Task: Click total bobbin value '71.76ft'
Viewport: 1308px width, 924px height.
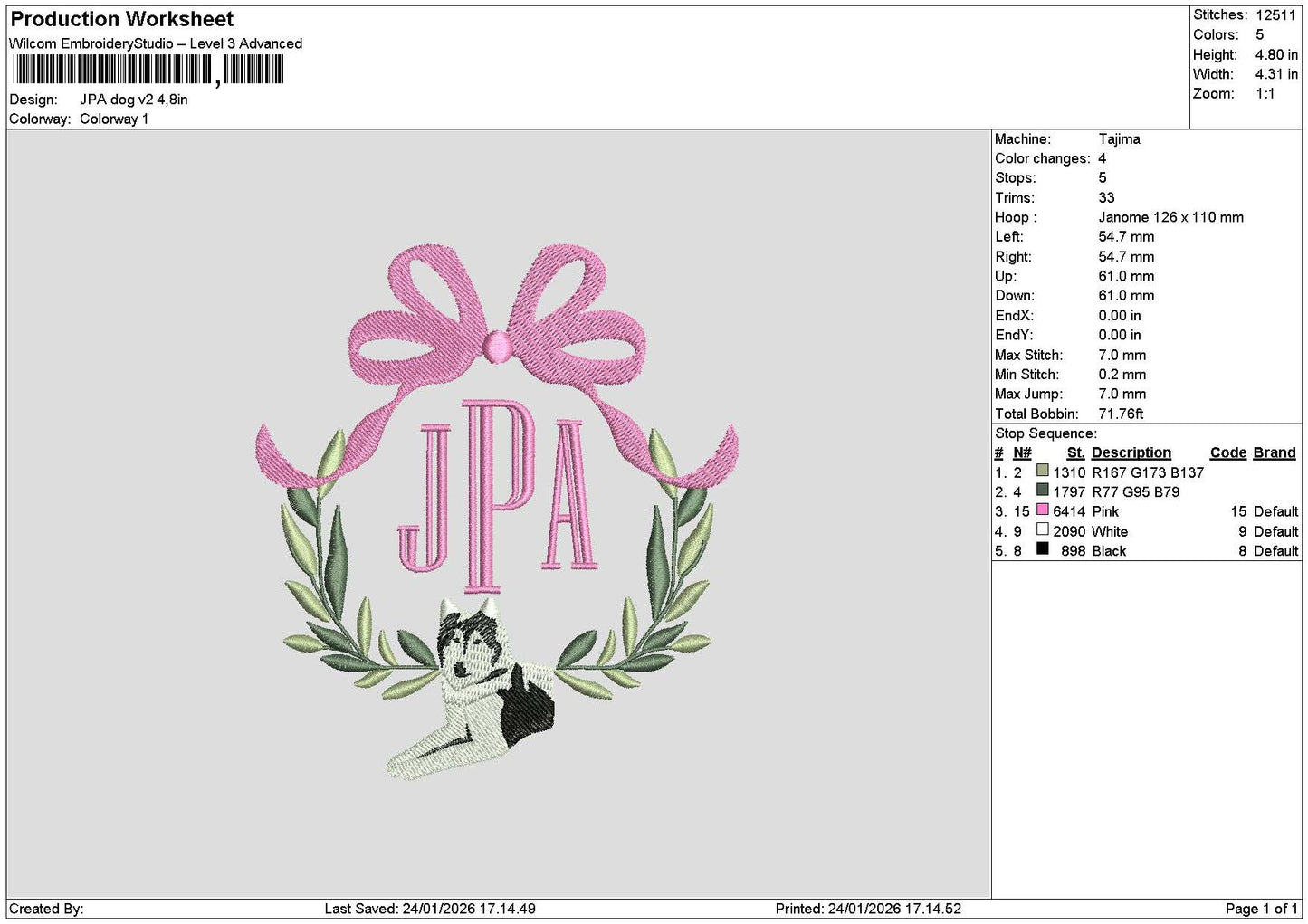Action: 1121,414
